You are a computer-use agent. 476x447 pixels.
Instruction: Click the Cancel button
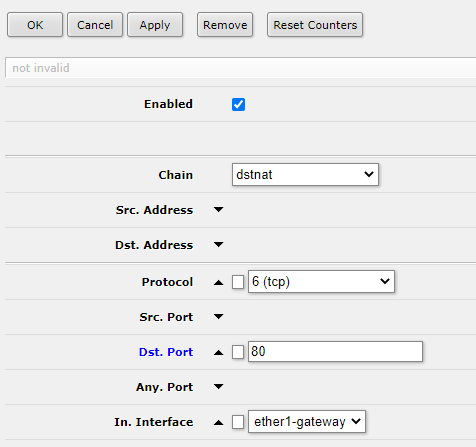95,25
